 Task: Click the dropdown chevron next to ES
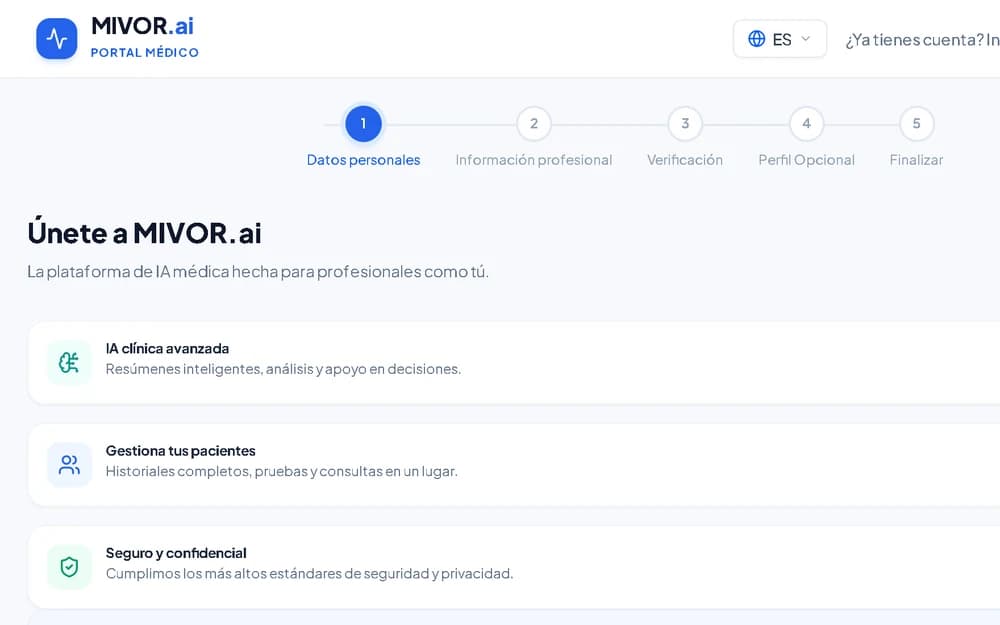point(805,39)
